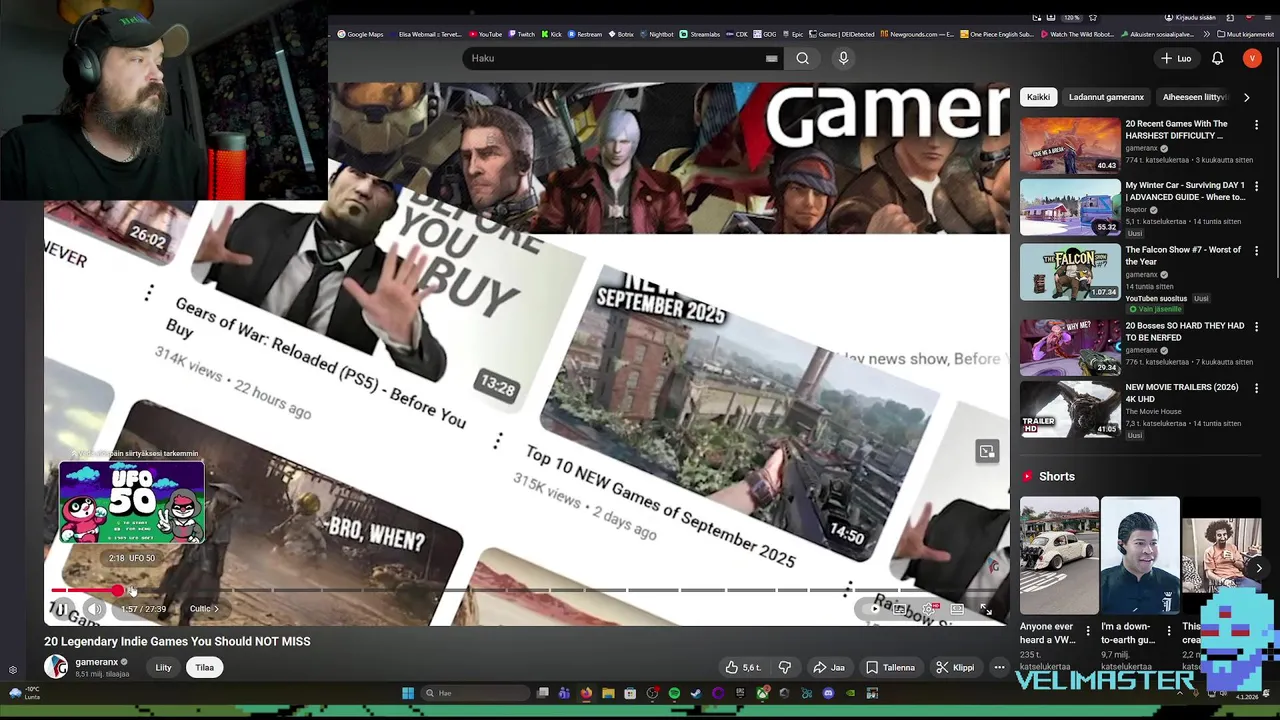Open the gameranx channel avatar
1280x720 pixels.
tap(56, 667)
